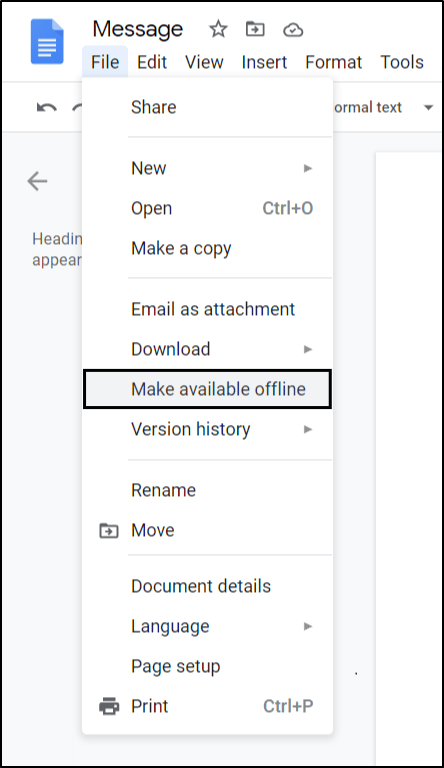Screen dimensions: 444x768
Task: Choose Email as attachment
Action: [x=207, y=309]
